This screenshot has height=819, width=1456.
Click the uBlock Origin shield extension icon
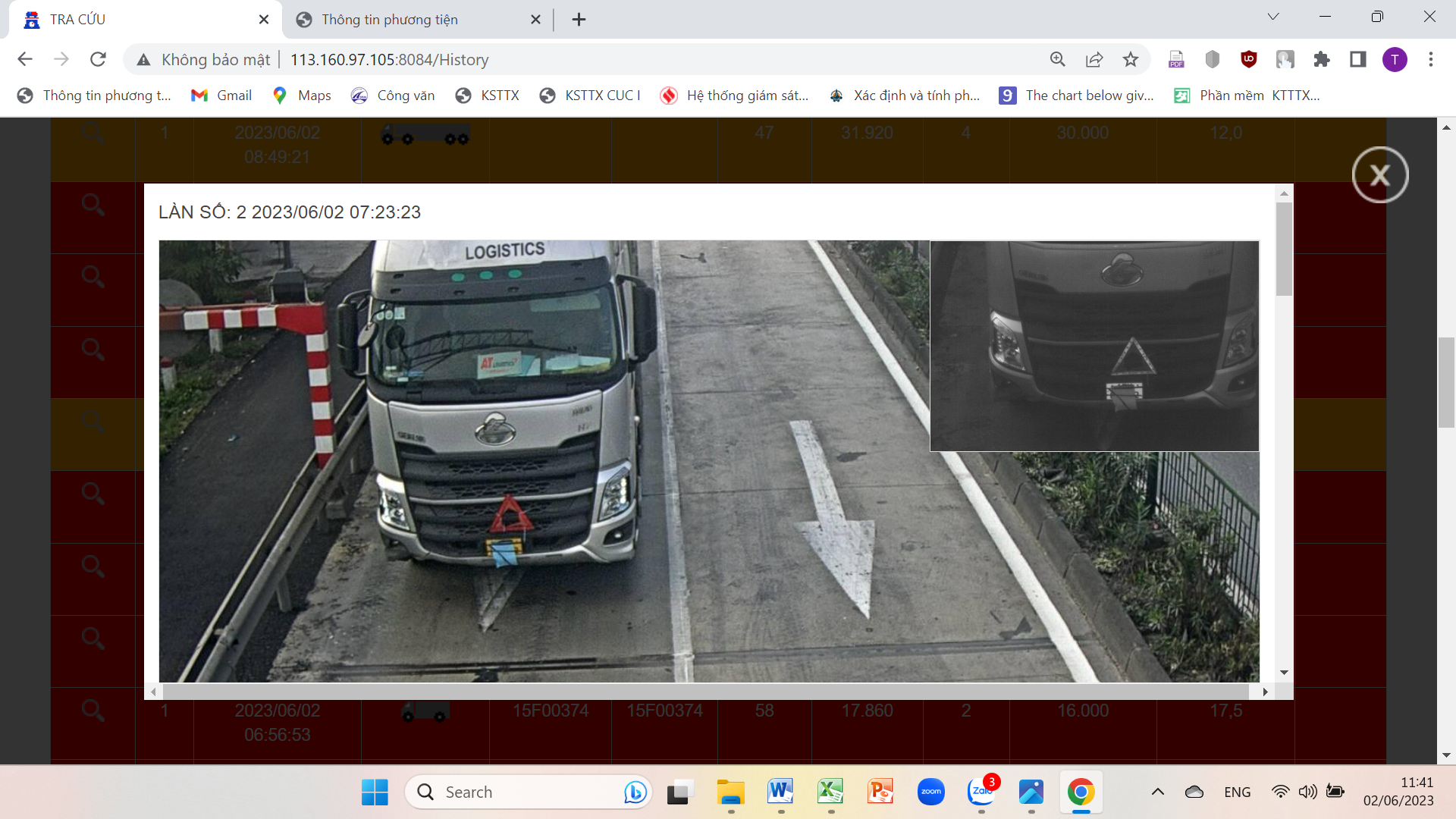[1248, 59]
